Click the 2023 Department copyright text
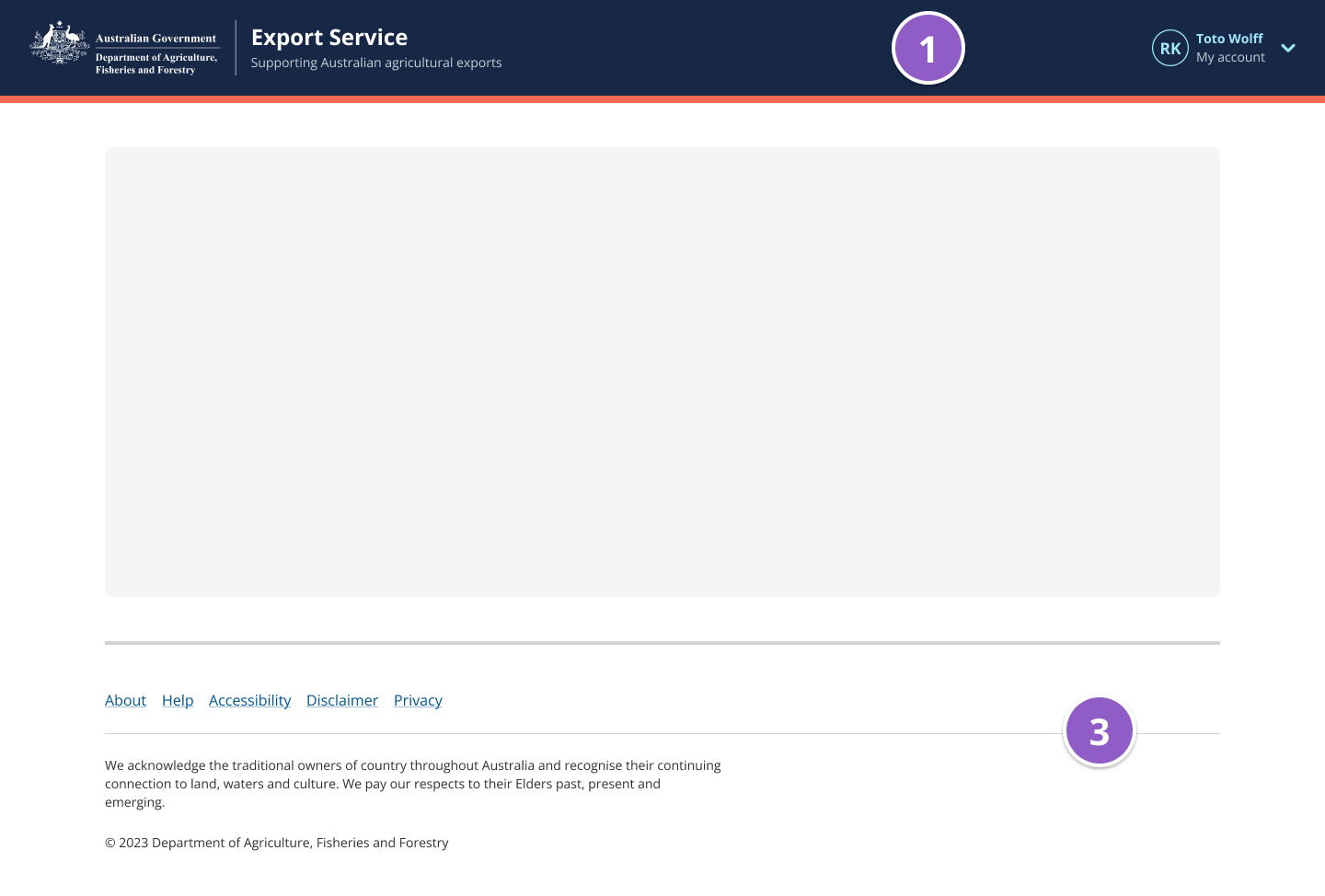Screen dimensions: 1325x896 [276, 842]
